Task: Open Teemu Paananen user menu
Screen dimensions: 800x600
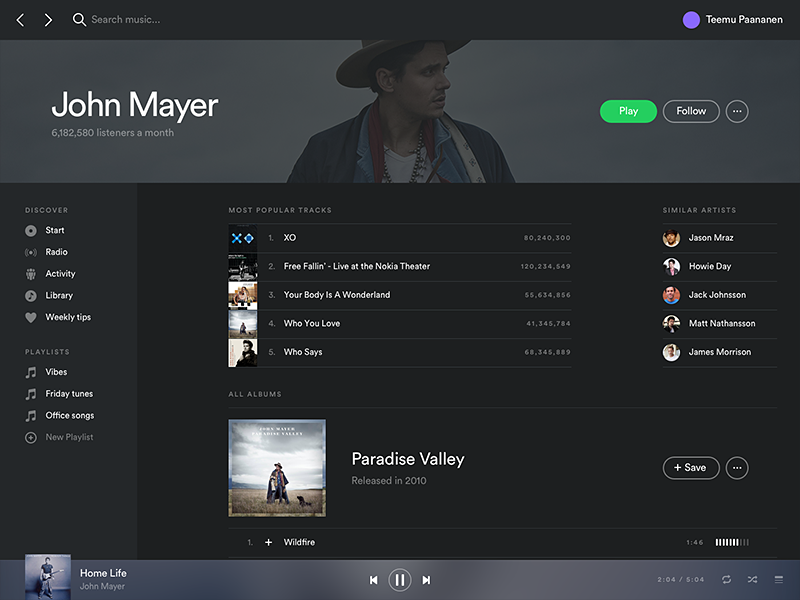Action: 735,20
